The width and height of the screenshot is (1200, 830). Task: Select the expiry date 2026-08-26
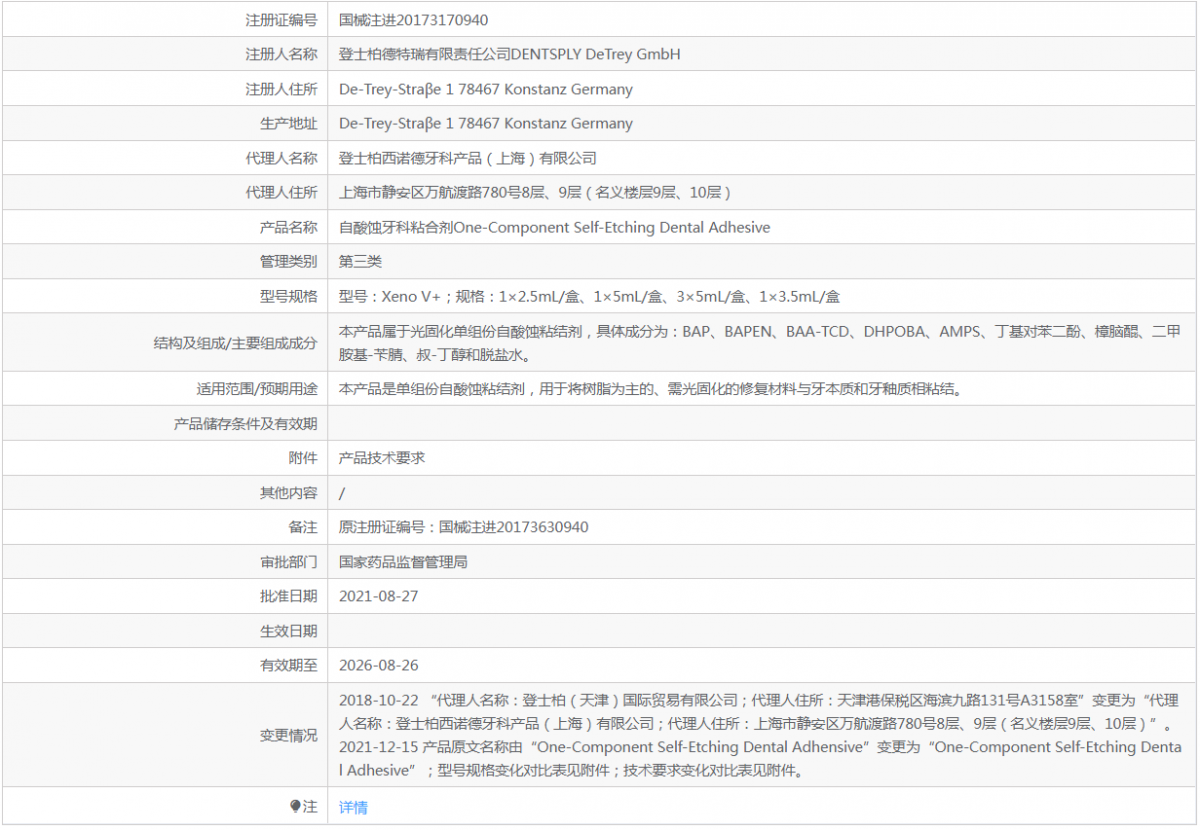pos(379,665)
